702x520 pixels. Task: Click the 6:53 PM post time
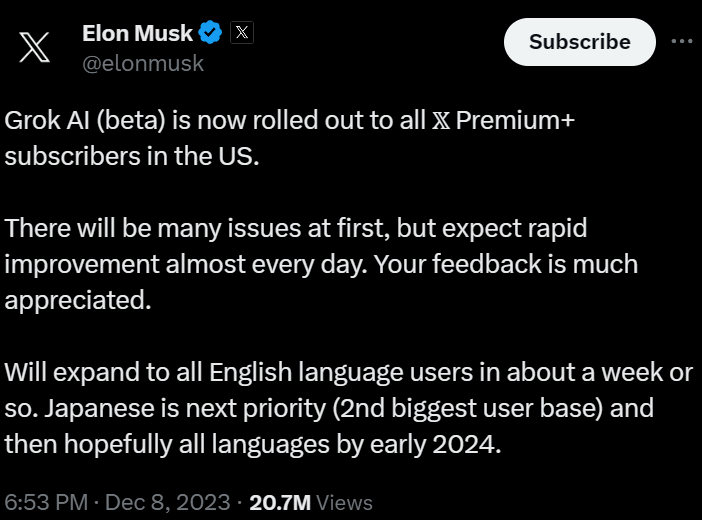coord(45,502)
